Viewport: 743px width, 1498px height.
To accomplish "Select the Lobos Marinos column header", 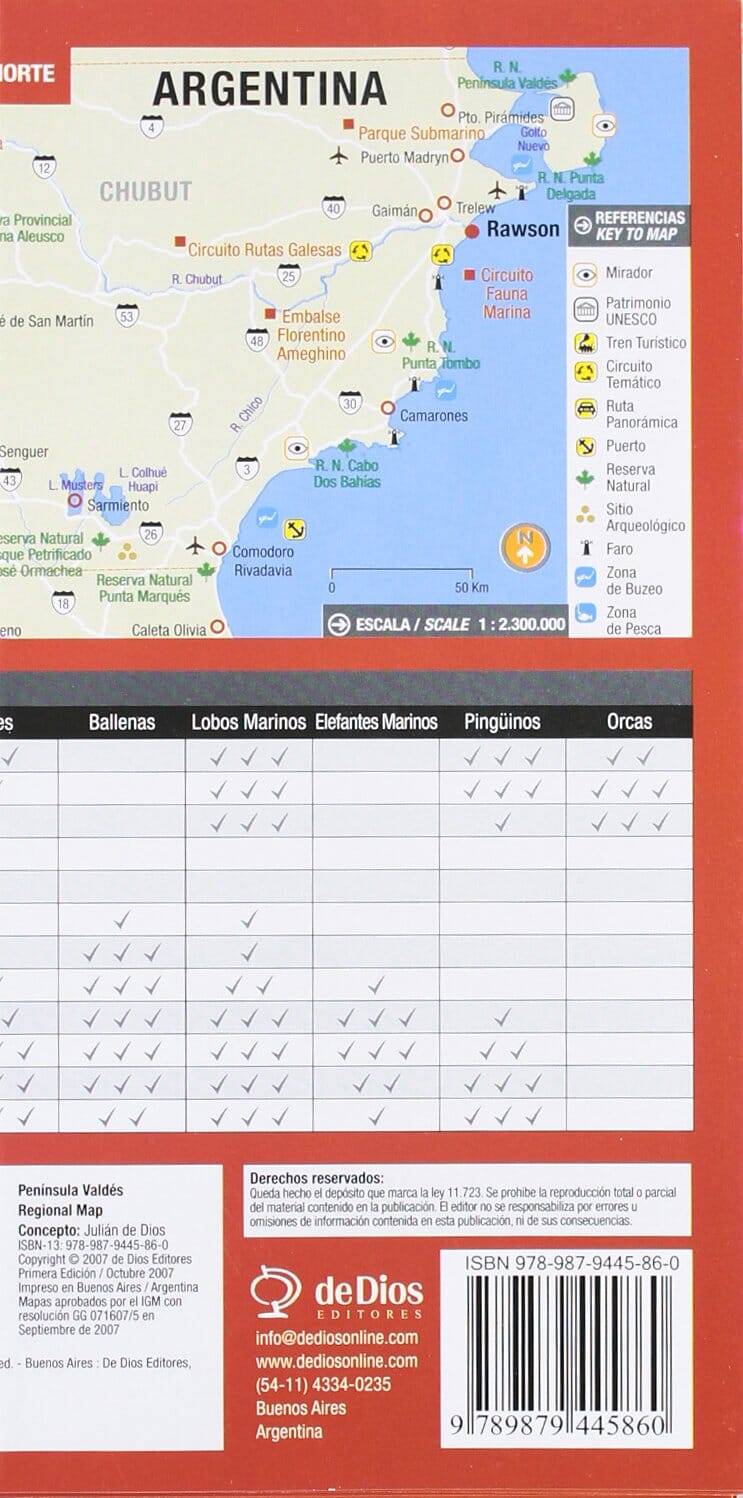I will coord(248,721).
